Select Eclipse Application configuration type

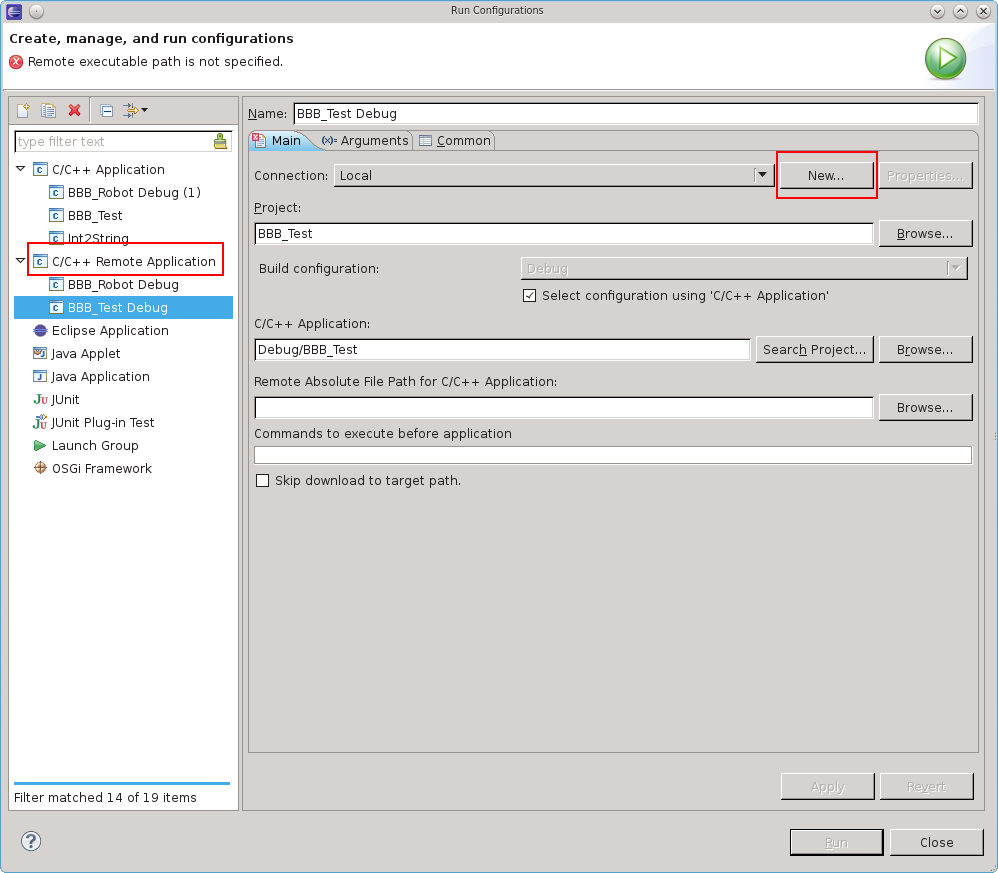(109, 330)
